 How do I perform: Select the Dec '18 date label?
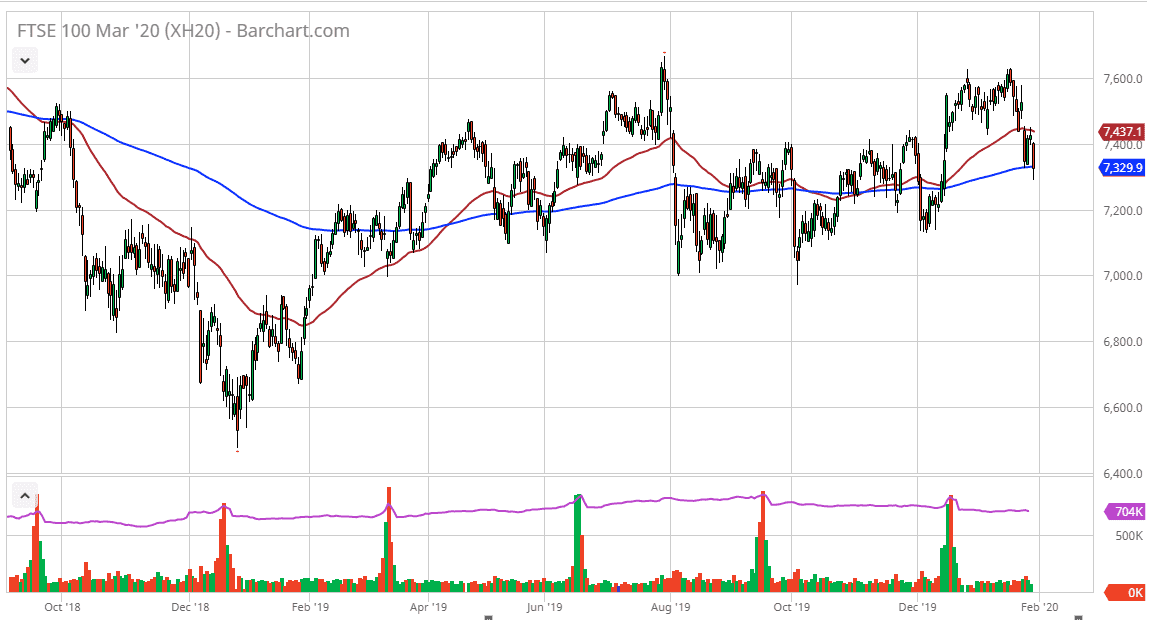pyautogui.click(x=190, y=607)
